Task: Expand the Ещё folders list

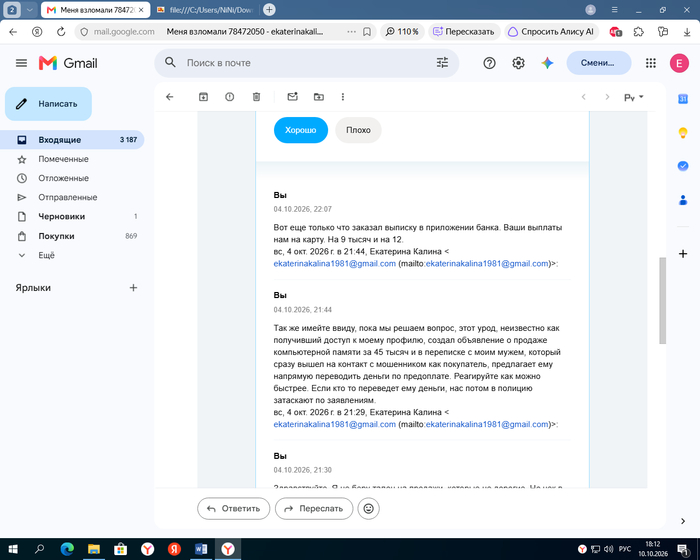Action: pyautogui.click(x=46, y=255)
